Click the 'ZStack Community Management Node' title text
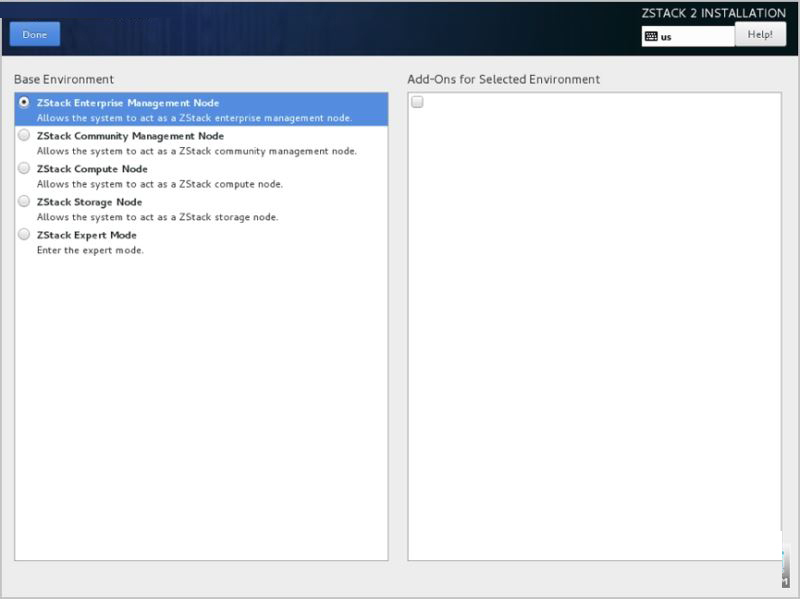 [130, 136]
